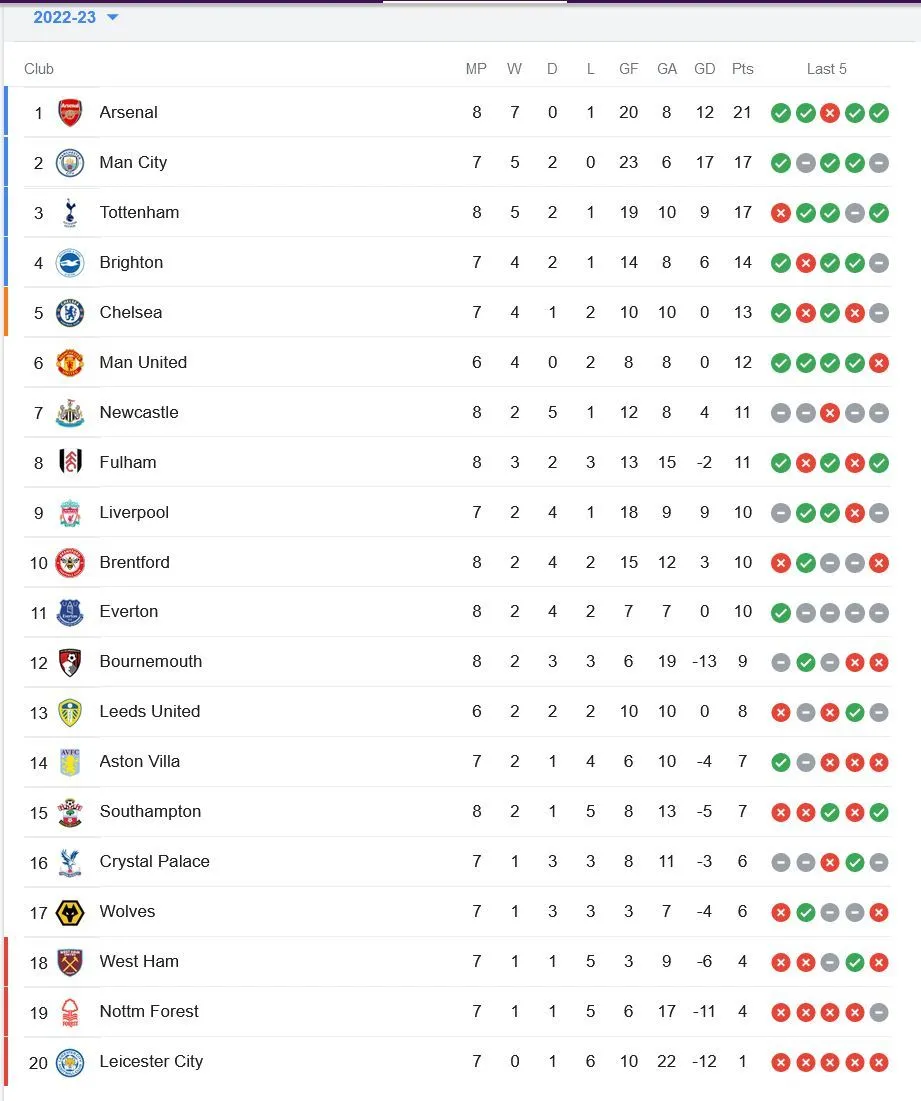Image resolution: width=921 pixels, height=1101 pixels.
Task: Click the Chelsea club crest
Action: [70, 312]
